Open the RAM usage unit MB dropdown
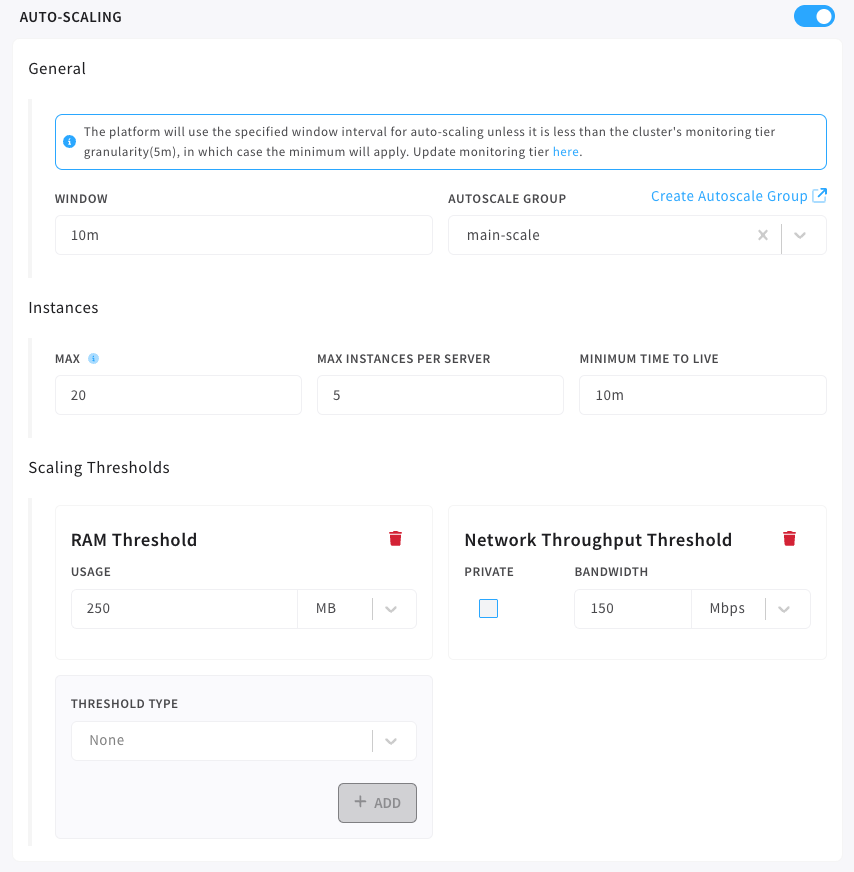This screenshot has width=854, height=872. click(x=390, y=609)
